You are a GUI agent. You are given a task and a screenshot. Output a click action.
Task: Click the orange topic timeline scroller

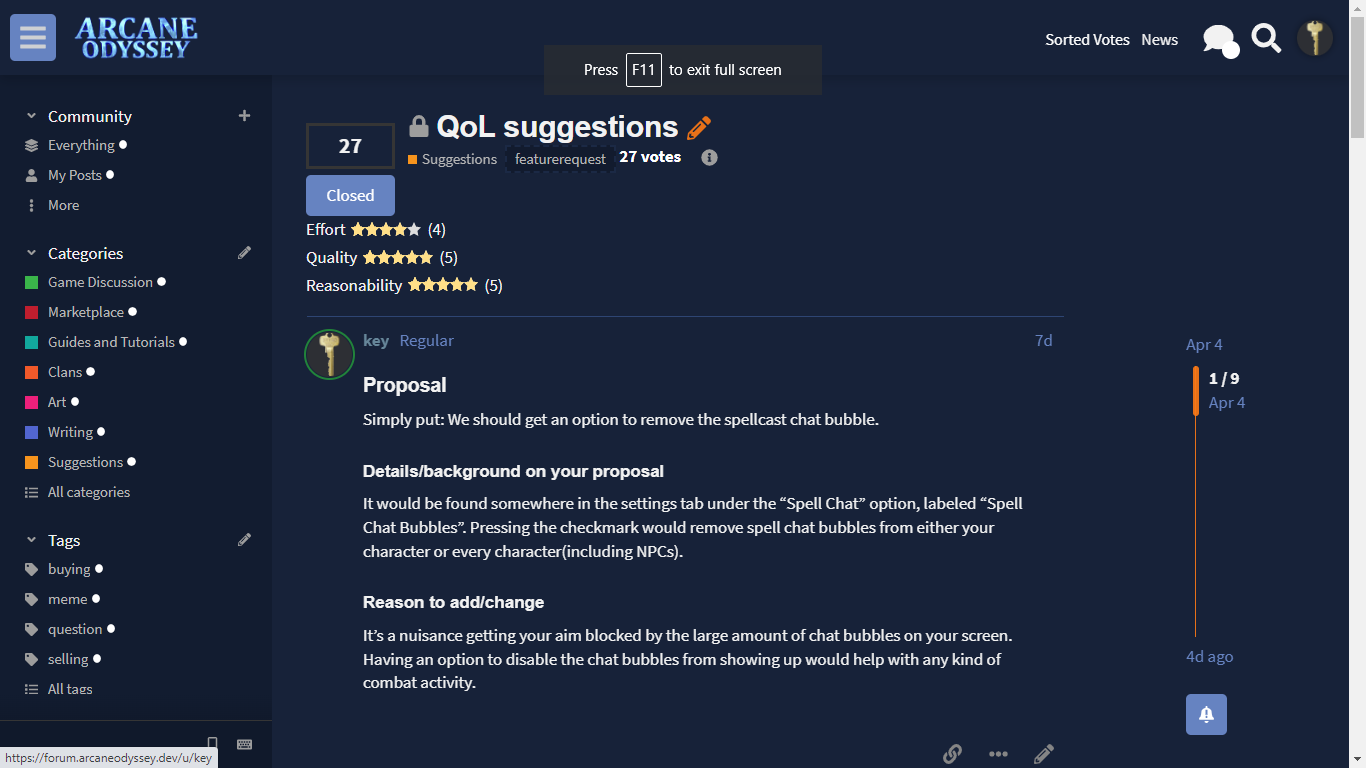(x=1196, y=391)
